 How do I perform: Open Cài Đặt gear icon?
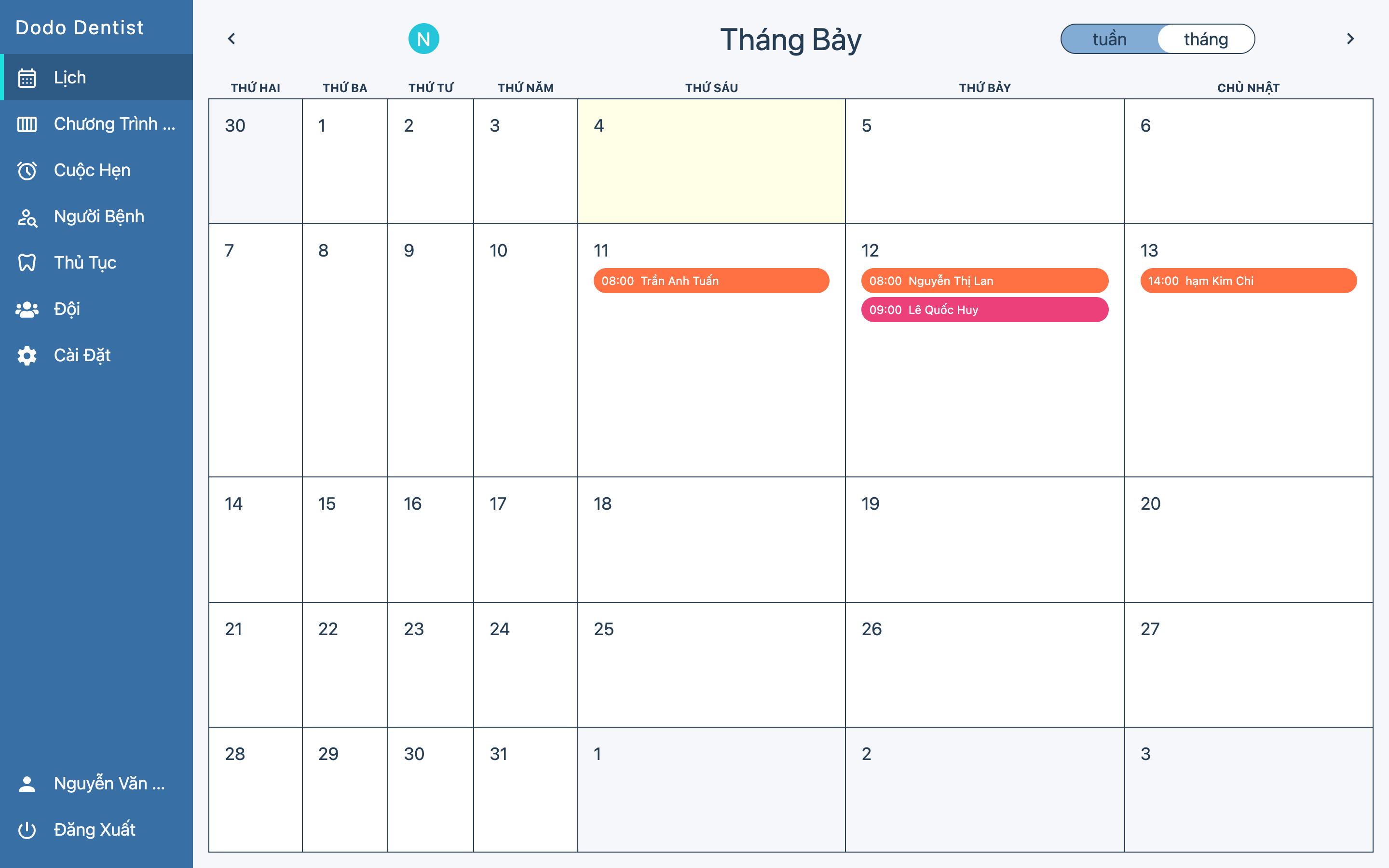click(27, 356)
